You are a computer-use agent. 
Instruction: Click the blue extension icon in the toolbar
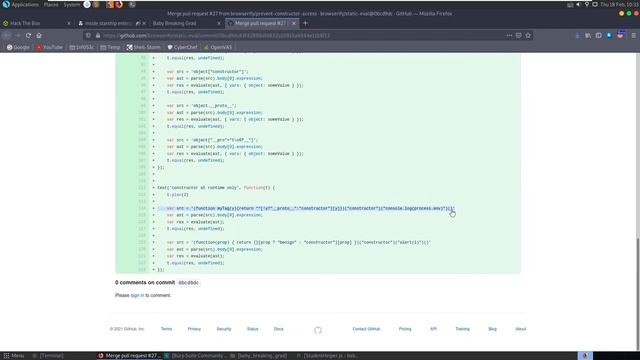click(609, 36)
